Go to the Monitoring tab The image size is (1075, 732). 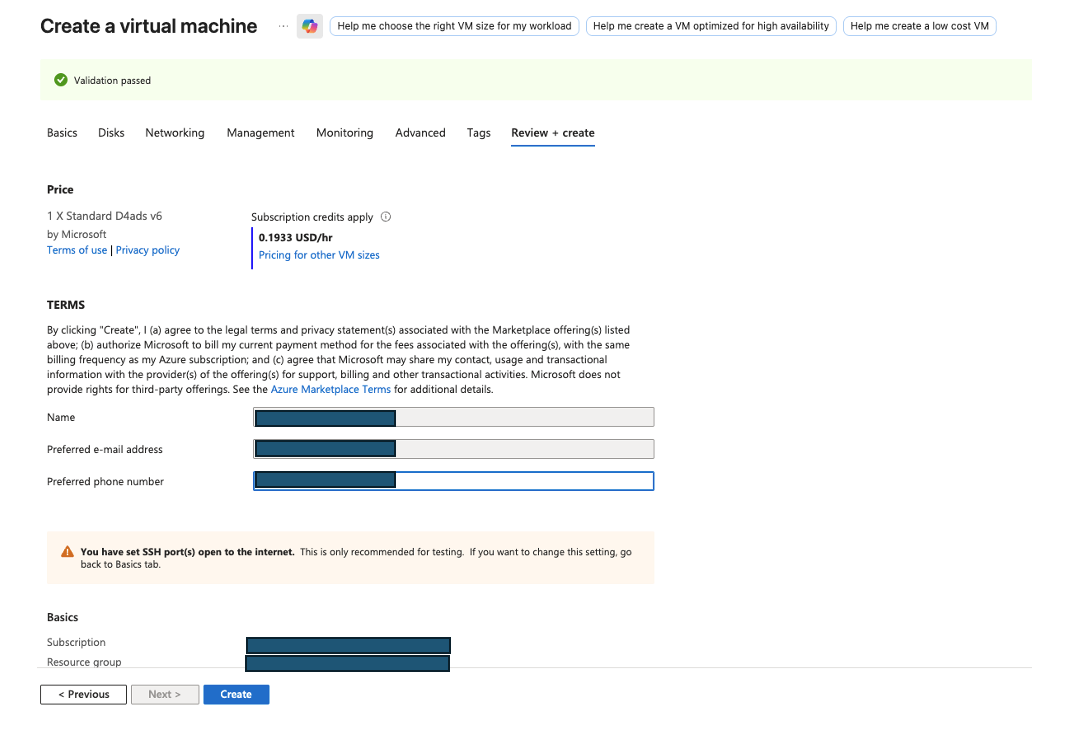[x=345, y=133]
